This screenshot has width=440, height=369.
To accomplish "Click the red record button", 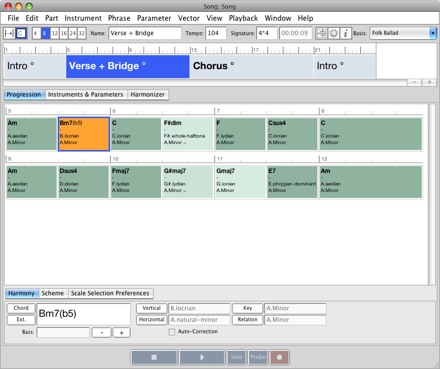I will coord(279,357).
